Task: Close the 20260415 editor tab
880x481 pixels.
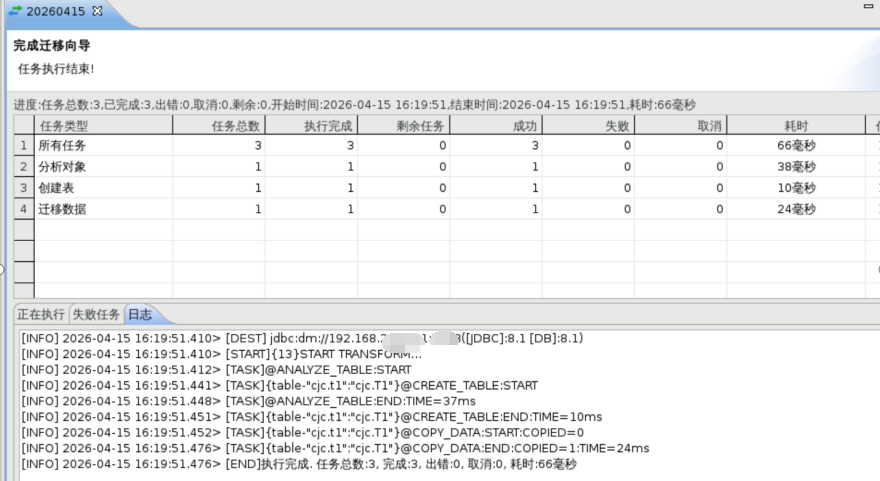Action: click(x=98, y=11)
